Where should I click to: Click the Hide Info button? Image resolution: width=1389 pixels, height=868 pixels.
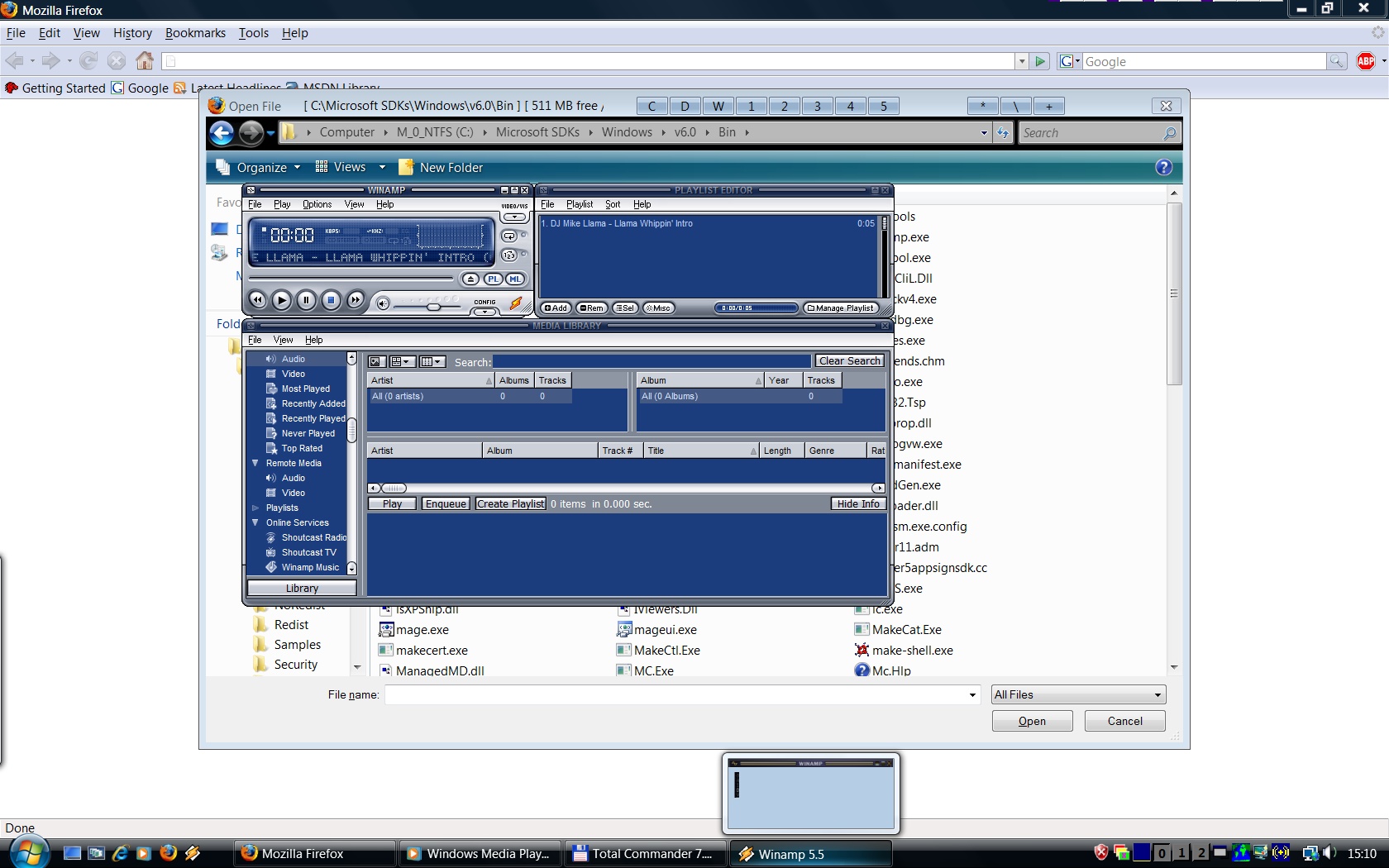click(x=858, y=503)
